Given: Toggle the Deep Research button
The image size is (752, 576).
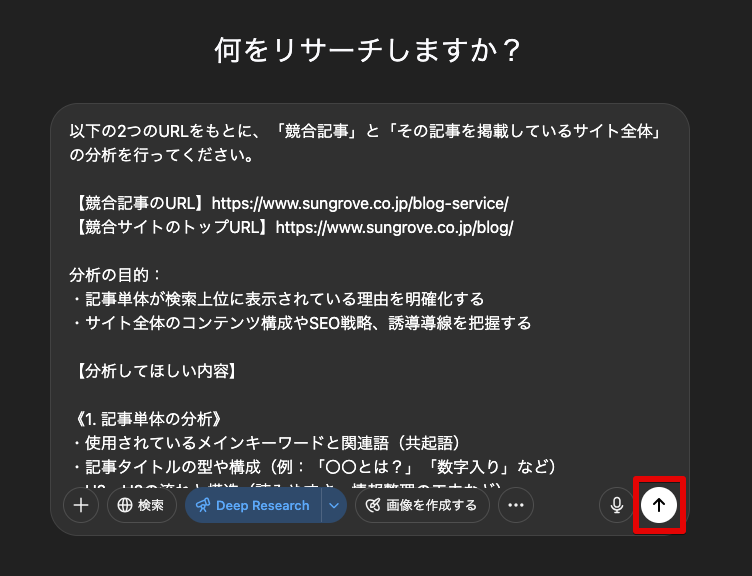Looking at the screenshot, I should 253,505.
